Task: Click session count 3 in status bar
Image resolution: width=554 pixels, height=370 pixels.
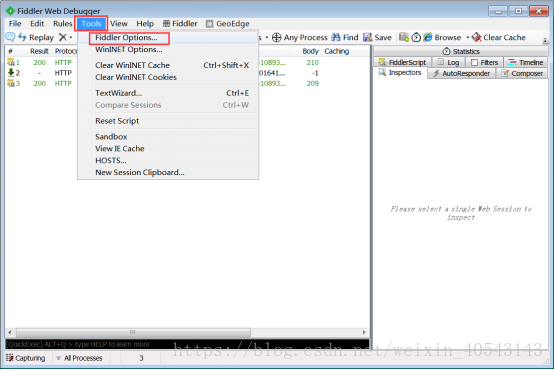Action: (141, 358)
